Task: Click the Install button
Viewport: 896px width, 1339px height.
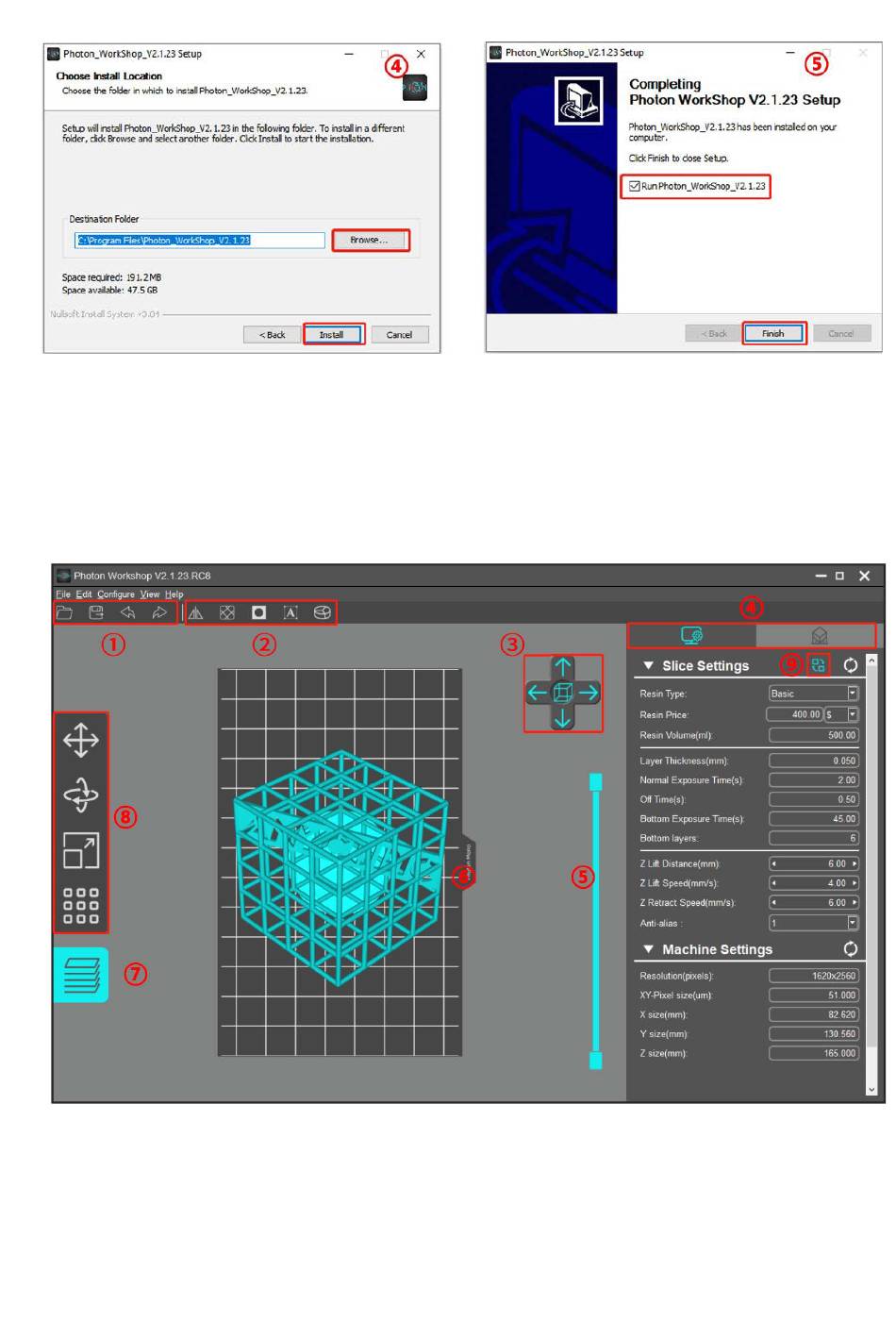Action: [332, 334]
